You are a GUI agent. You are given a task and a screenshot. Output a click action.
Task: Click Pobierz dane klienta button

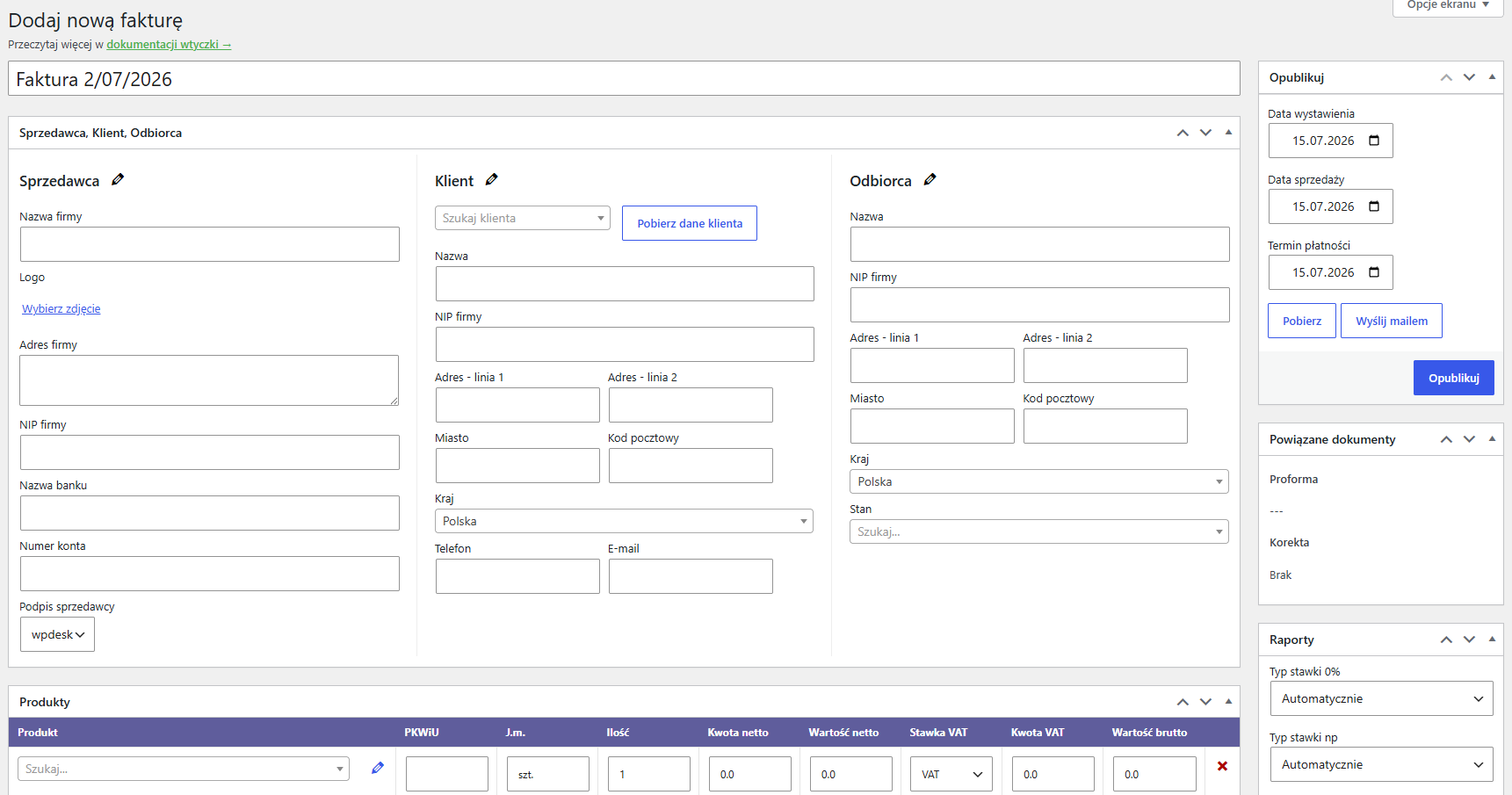(690, 223)
